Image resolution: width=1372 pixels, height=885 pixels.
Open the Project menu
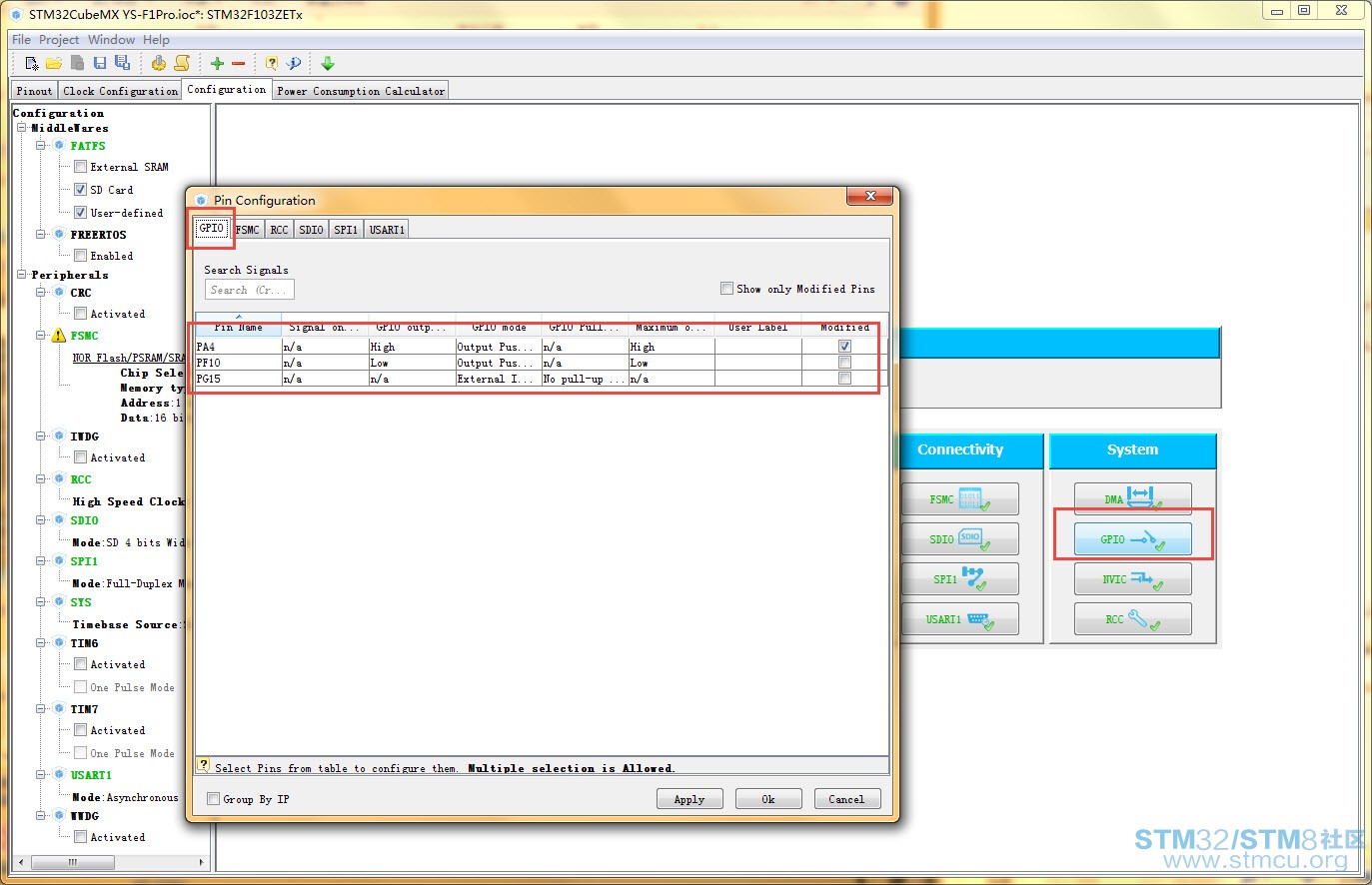59,40
